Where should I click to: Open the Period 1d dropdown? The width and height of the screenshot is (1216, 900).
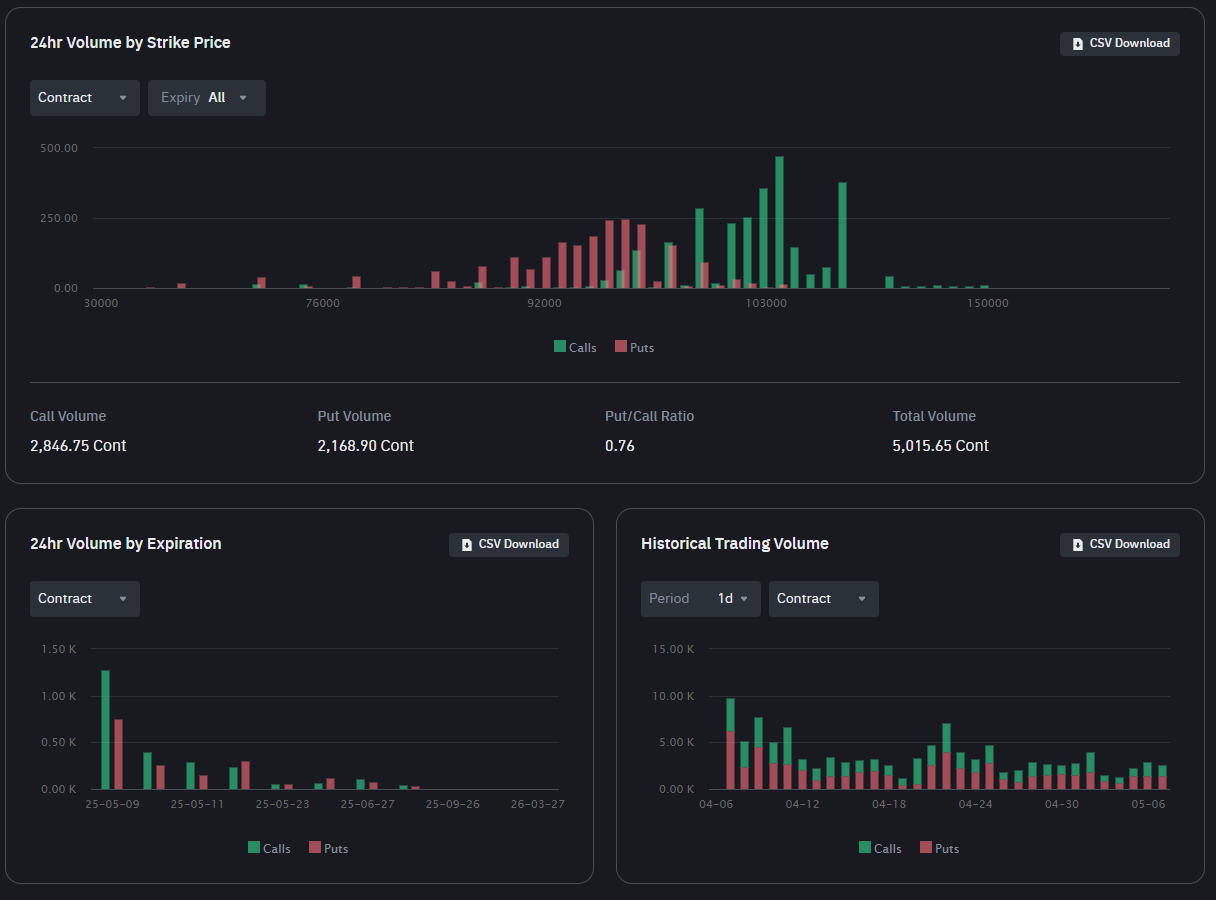[700, 599]
